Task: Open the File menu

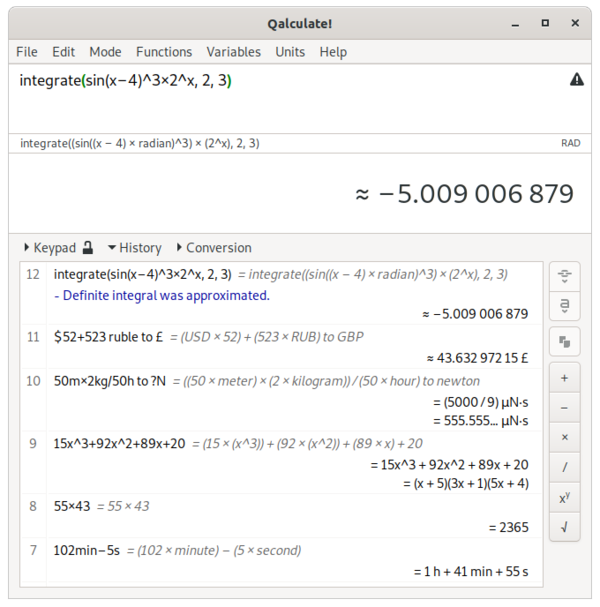Action: [27, 52]
